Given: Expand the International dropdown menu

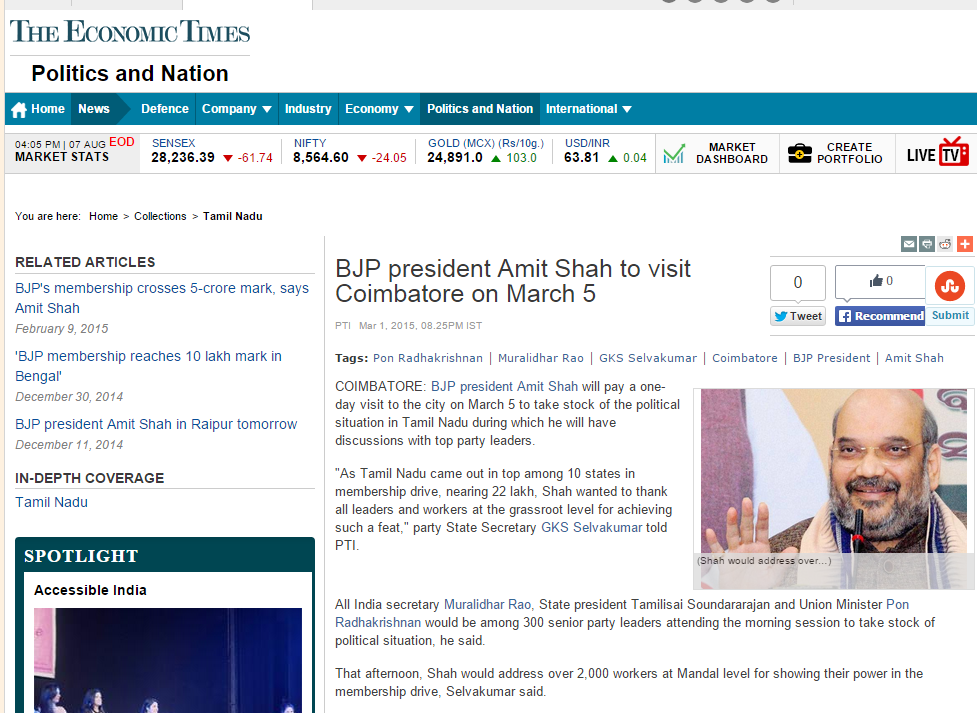Looking at the screenshot, I should [588, 109].
